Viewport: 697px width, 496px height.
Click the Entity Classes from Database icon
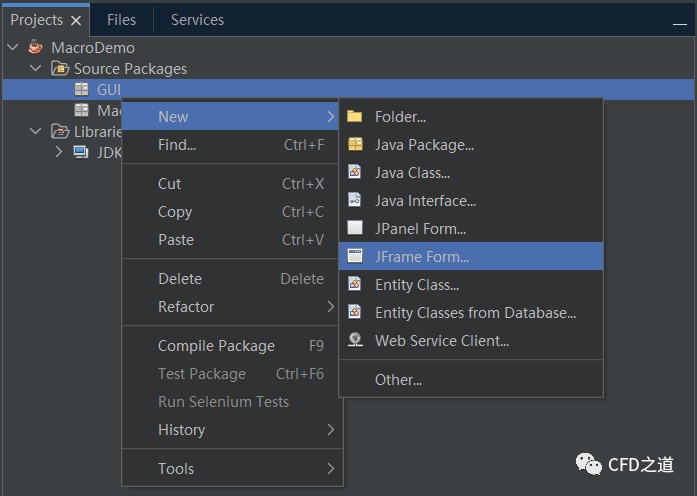(354, 313)
